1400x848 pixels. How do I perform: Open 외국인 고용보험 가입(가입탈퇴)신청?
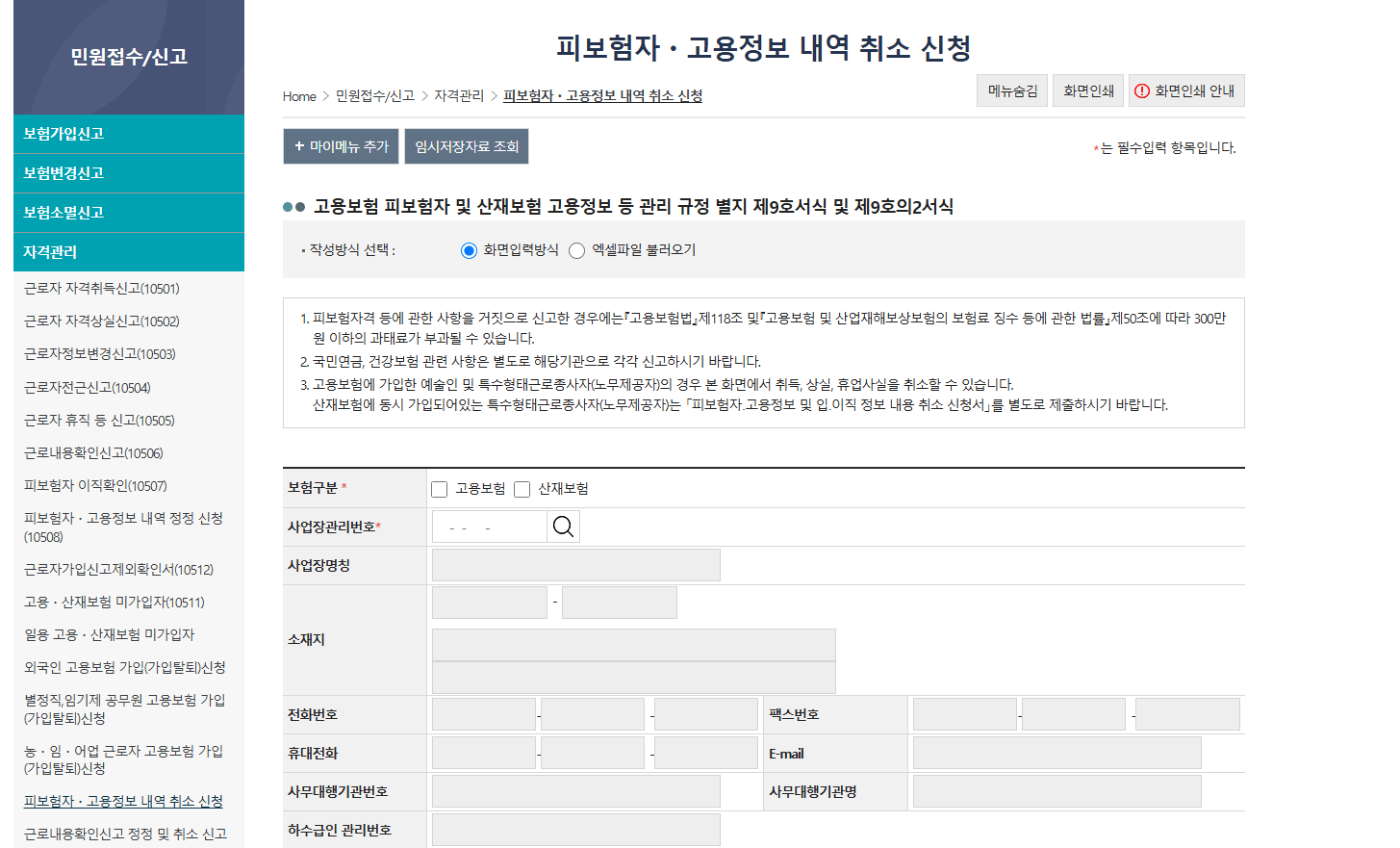click(x=124, y=668)
